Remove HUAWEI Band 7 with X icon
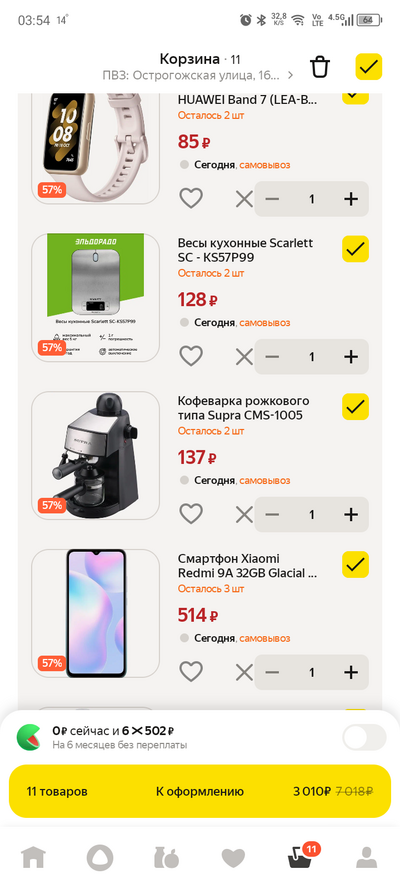 pyautogui.click(x=244, y=199)
